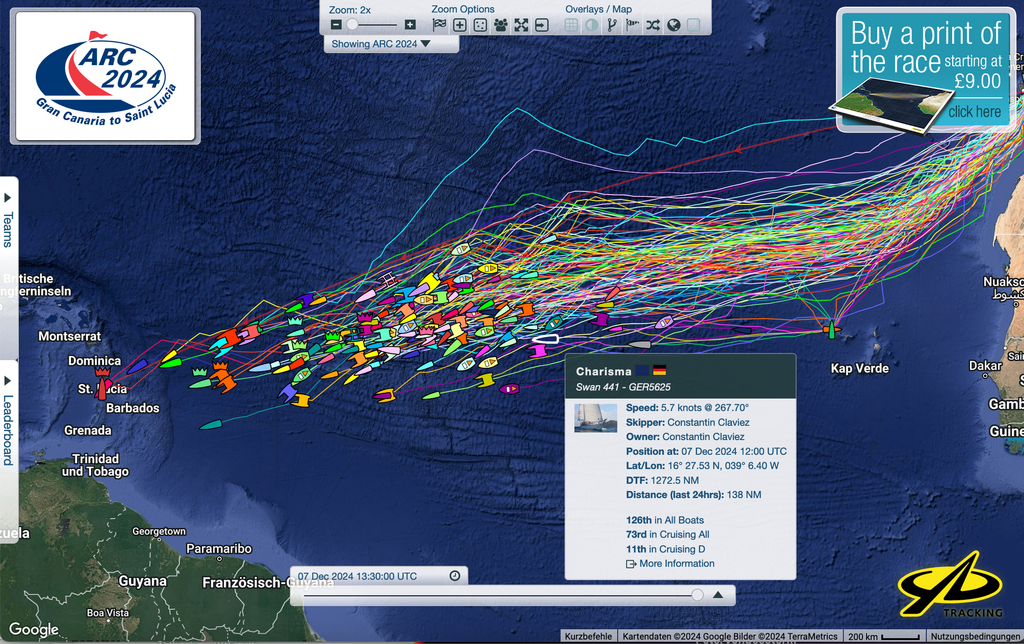Click the globe map type icon
This screenshot has width=1024, height=644.
673,25
